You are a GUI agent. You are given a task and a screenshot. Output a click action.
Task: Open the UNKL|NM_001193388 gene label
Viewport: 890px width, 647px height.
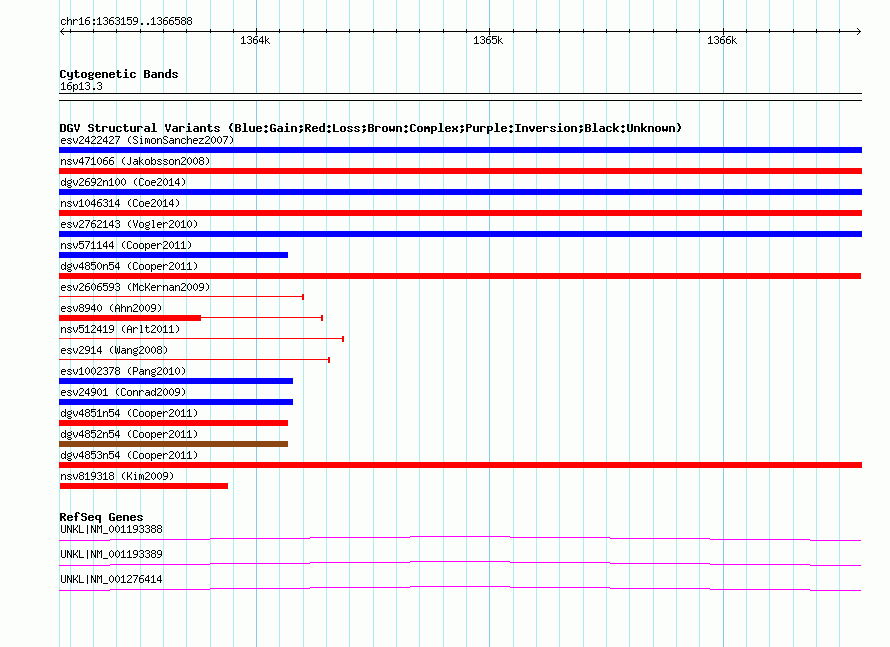(111, 529)
